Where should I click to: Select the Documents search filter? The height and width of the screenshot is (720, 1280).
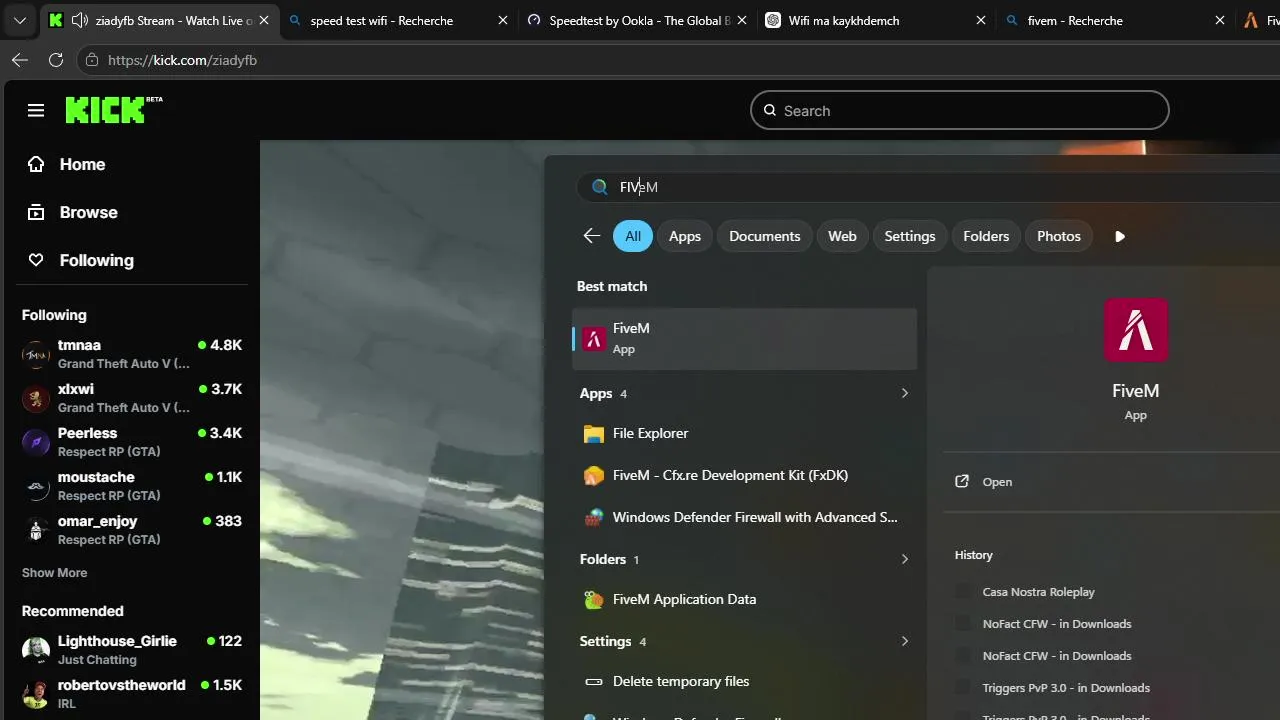pyautogui.click(x=765, y=236)
